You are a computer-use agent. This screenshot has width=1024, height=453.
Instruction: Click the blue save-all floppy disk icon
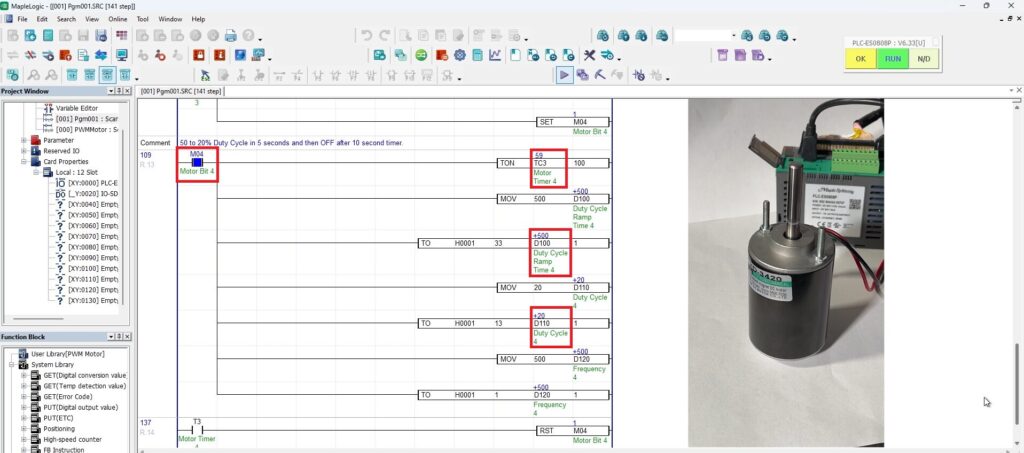click(x=101, y=36)
